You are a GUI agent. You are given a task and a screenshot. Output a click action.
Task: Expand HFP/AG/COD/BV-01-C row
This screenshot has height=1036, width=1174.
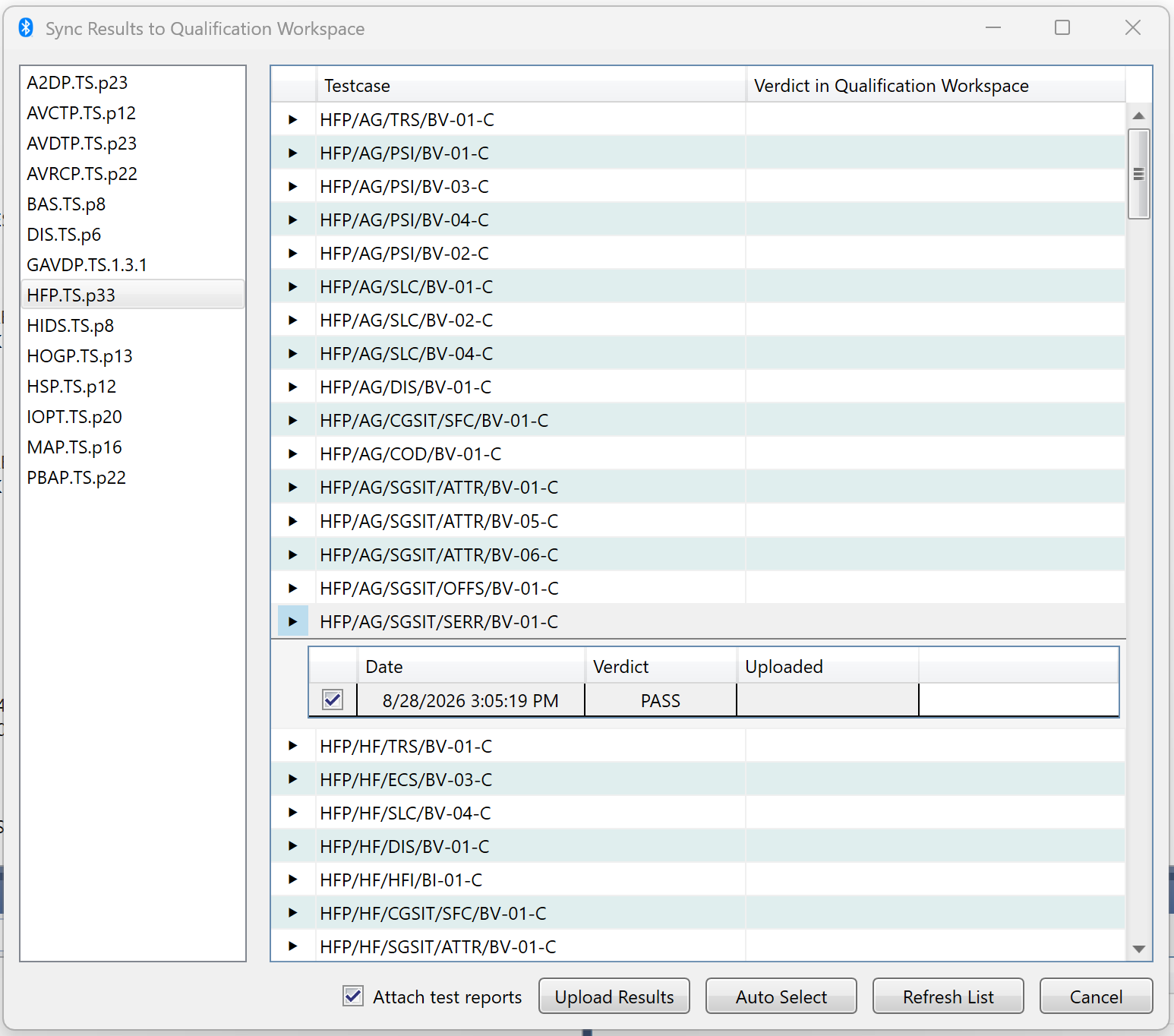293,453
